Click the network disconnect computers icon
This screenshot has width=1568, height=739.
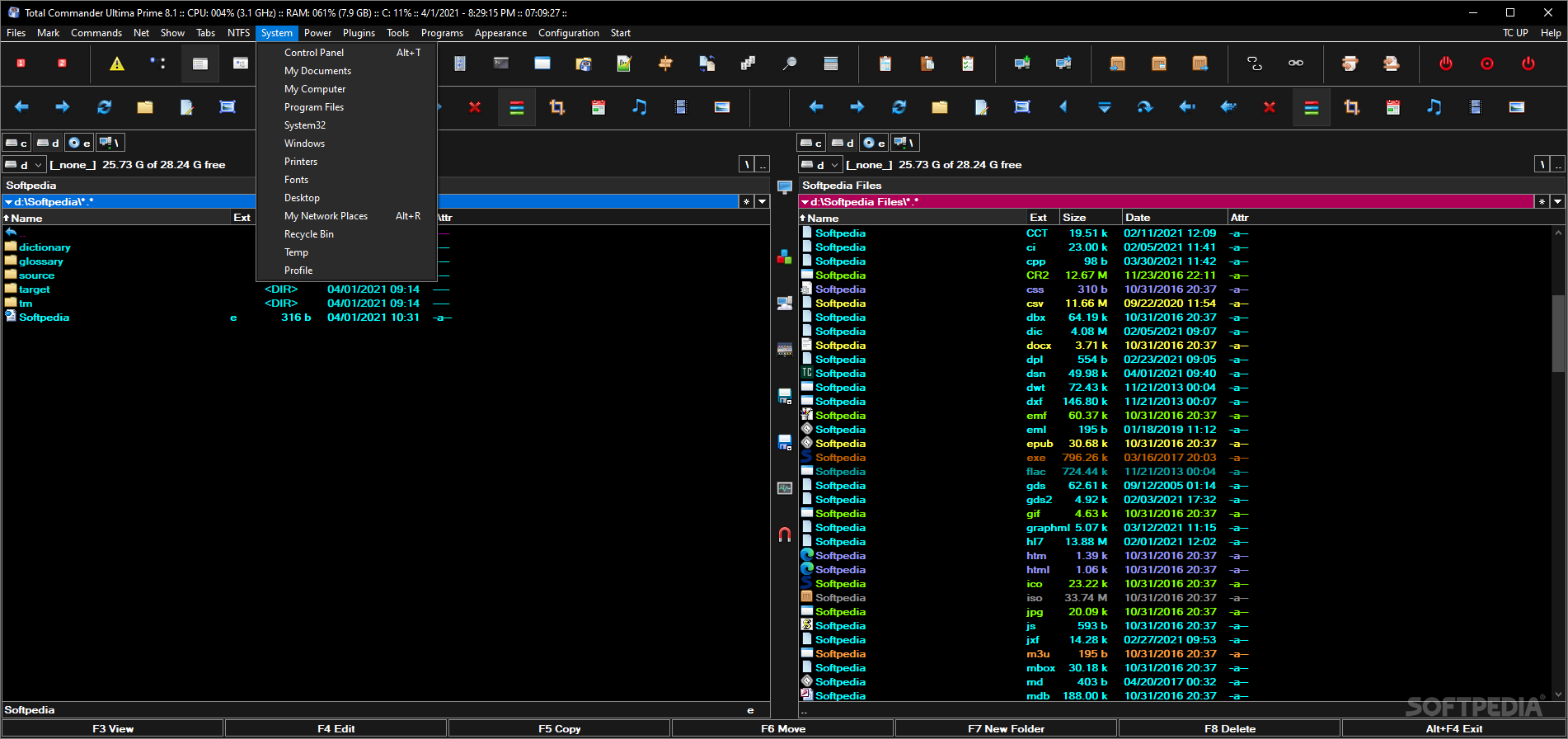click(1063, 64)
